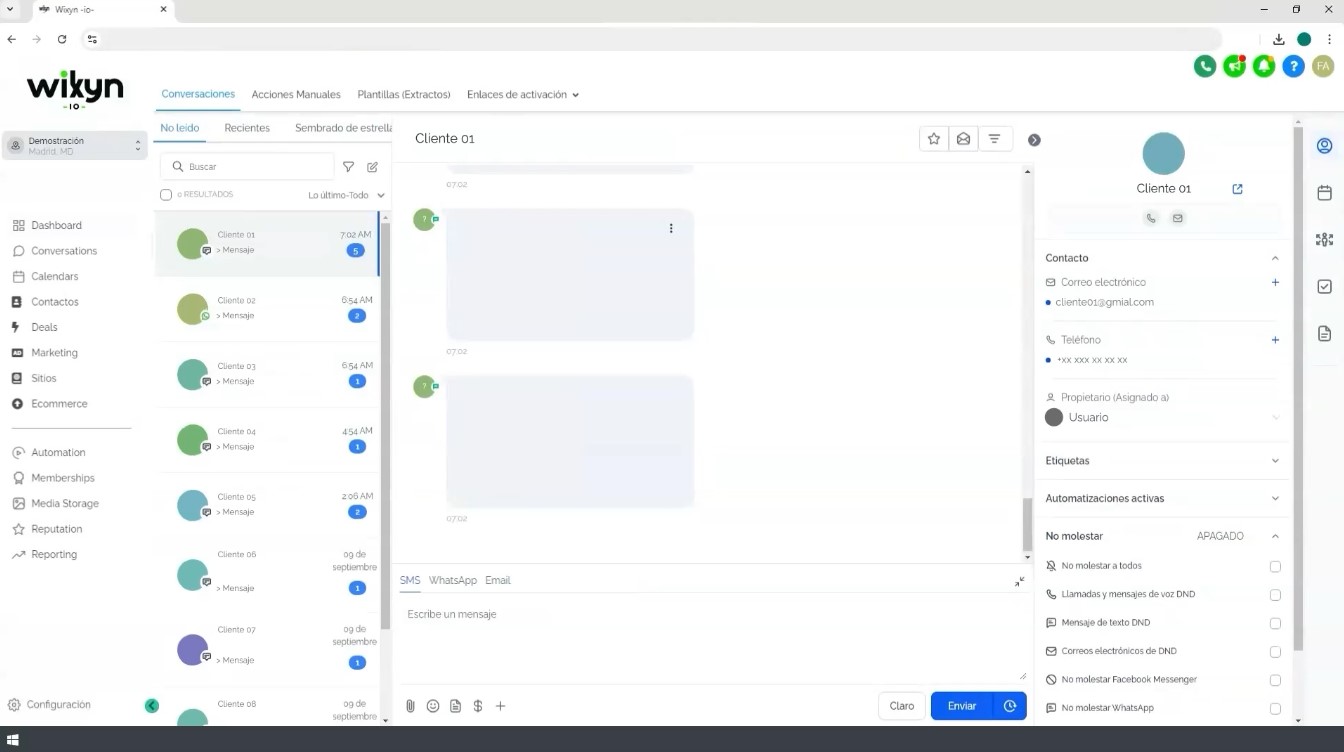Add a phone number with plus icon
Viewport: 1344px width, 752px height.
[1275, 340]
